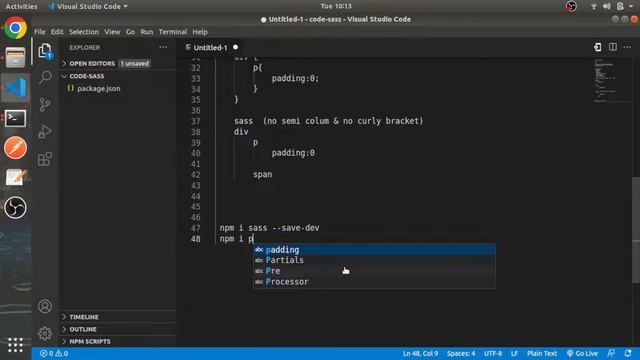Viewport: 640px width, 360px height.
Task: Open notifications bell in status bar
Action: tap(628, 353)
